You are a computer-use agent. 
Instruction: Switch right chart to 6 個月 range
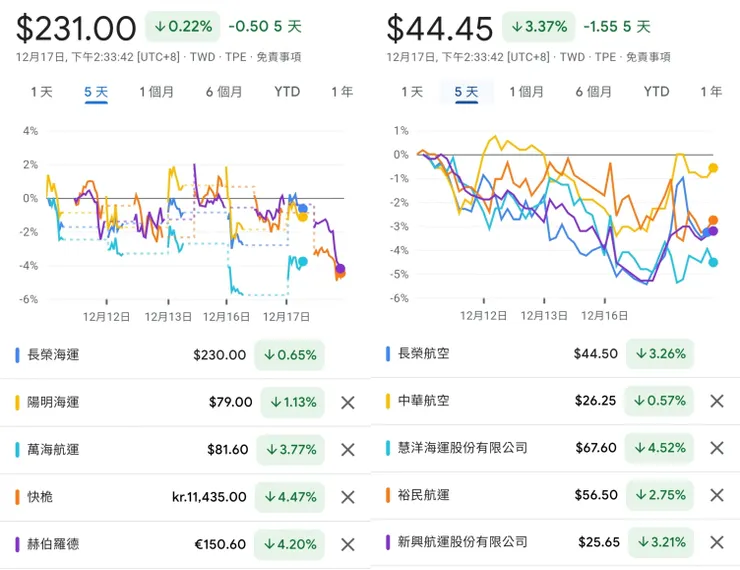593,92
